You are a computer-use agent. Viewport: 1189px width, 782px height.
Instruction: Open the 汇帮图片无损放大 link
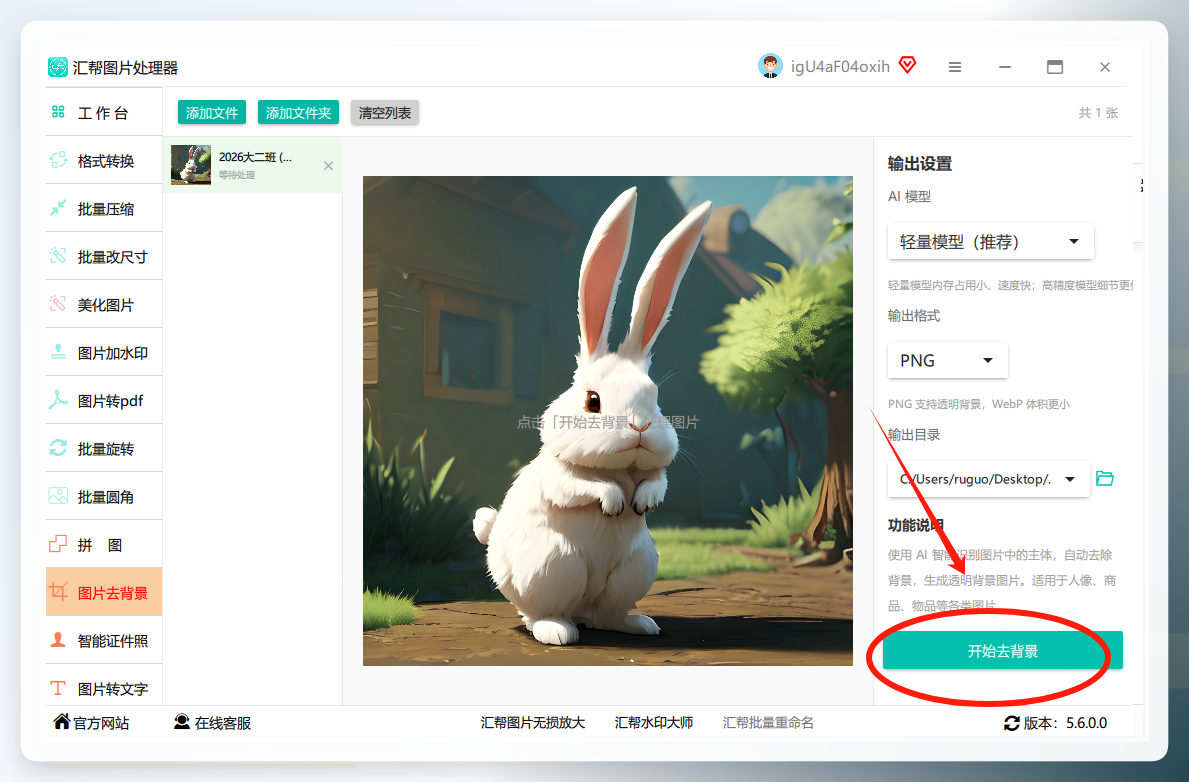click(533, 723)
